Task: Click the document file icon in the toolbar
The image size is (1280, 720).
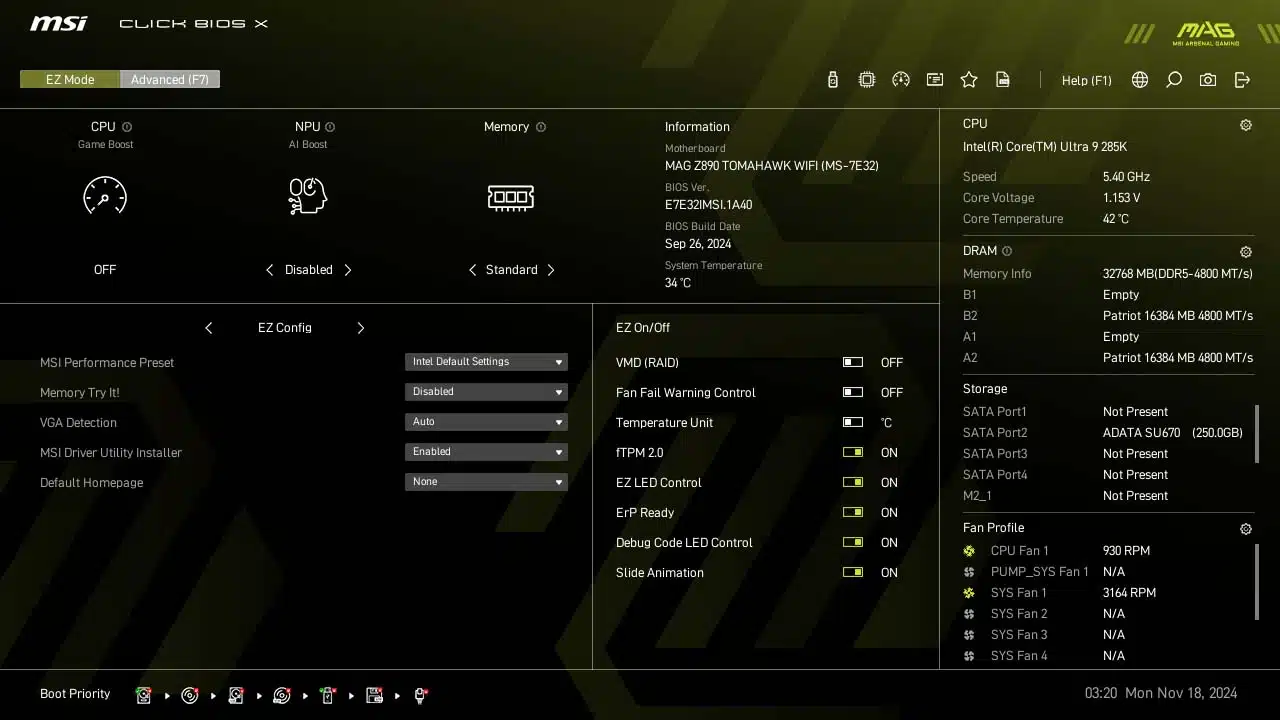Action: tap(1003, 80)
